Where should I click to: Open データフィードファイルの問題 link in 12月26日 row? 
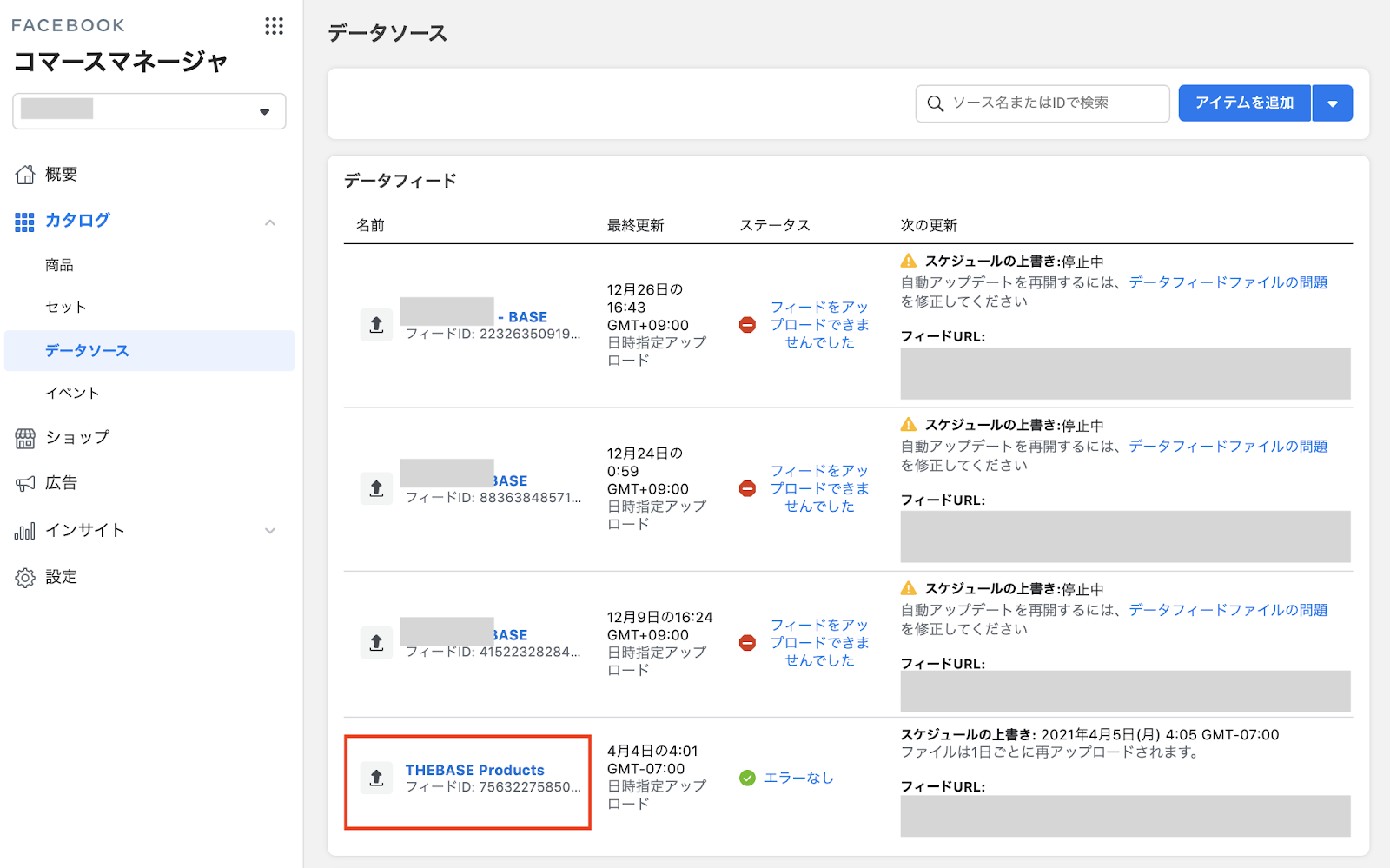[x=1228, y=282]
